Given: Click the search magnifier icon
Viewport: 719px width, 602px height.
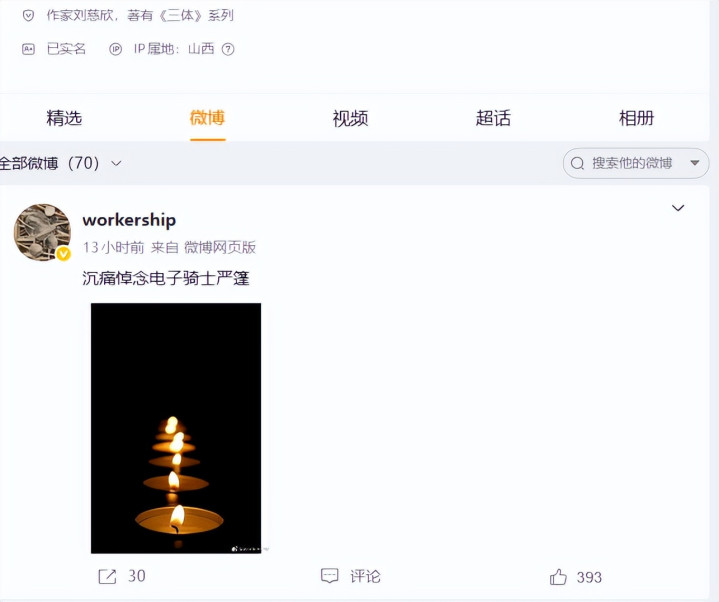Looking at the screenshot, I should point(577,163).
